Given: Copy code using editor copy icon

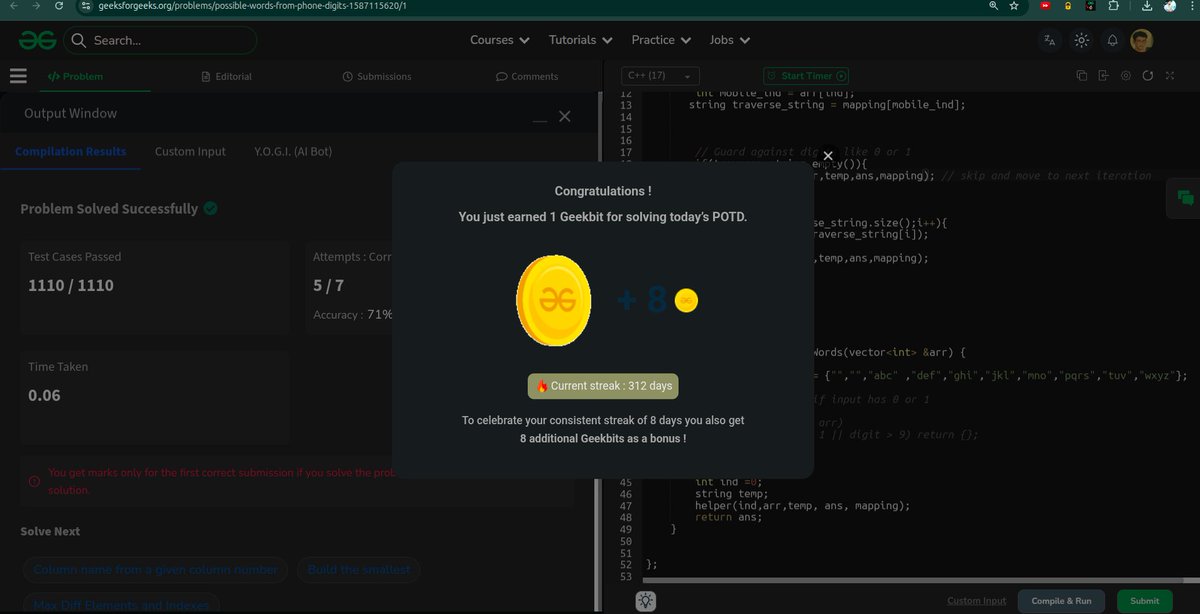Looking at the screenshot, I should [x=1081, y=76].
